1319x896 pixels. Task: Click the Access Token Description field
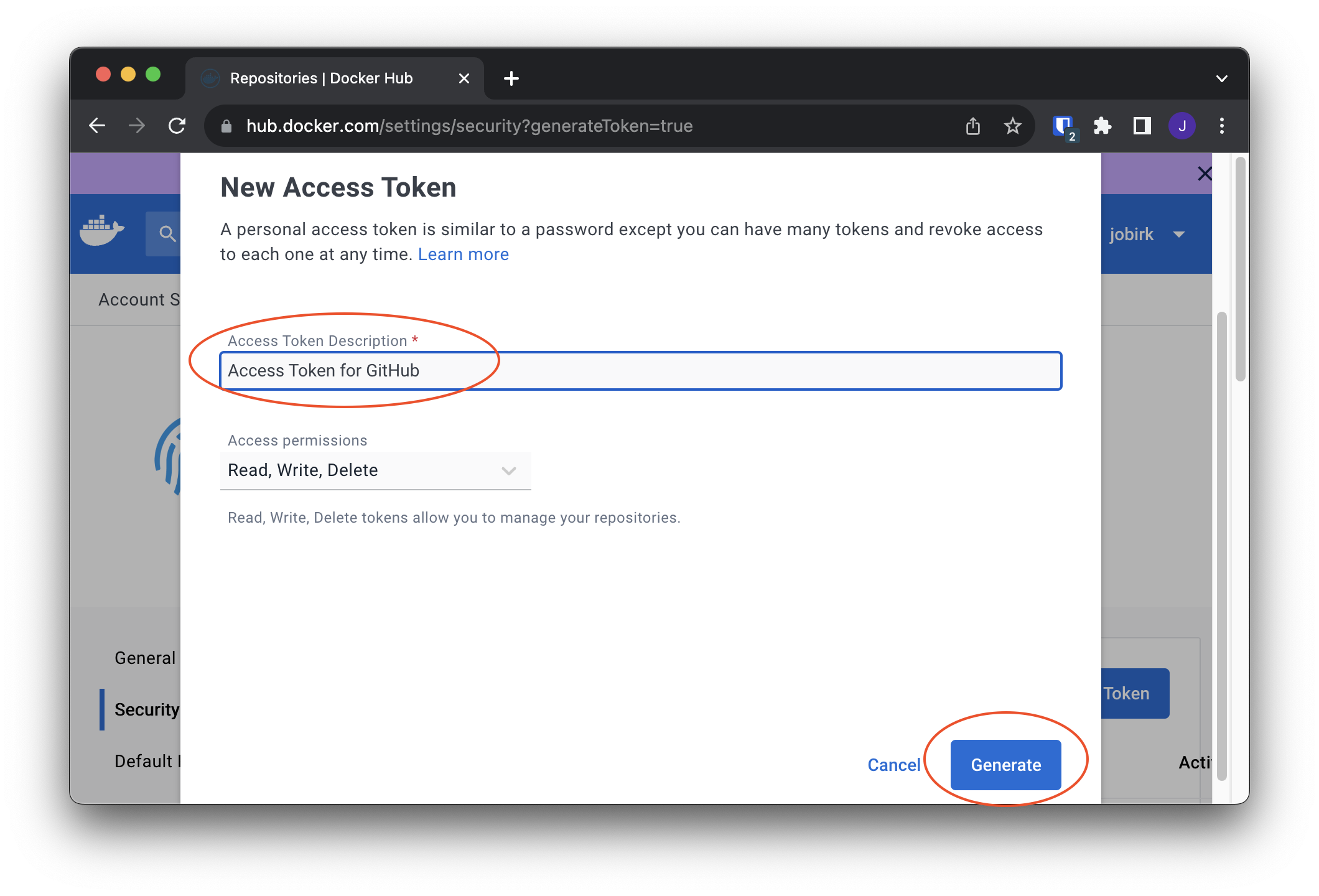641,371
